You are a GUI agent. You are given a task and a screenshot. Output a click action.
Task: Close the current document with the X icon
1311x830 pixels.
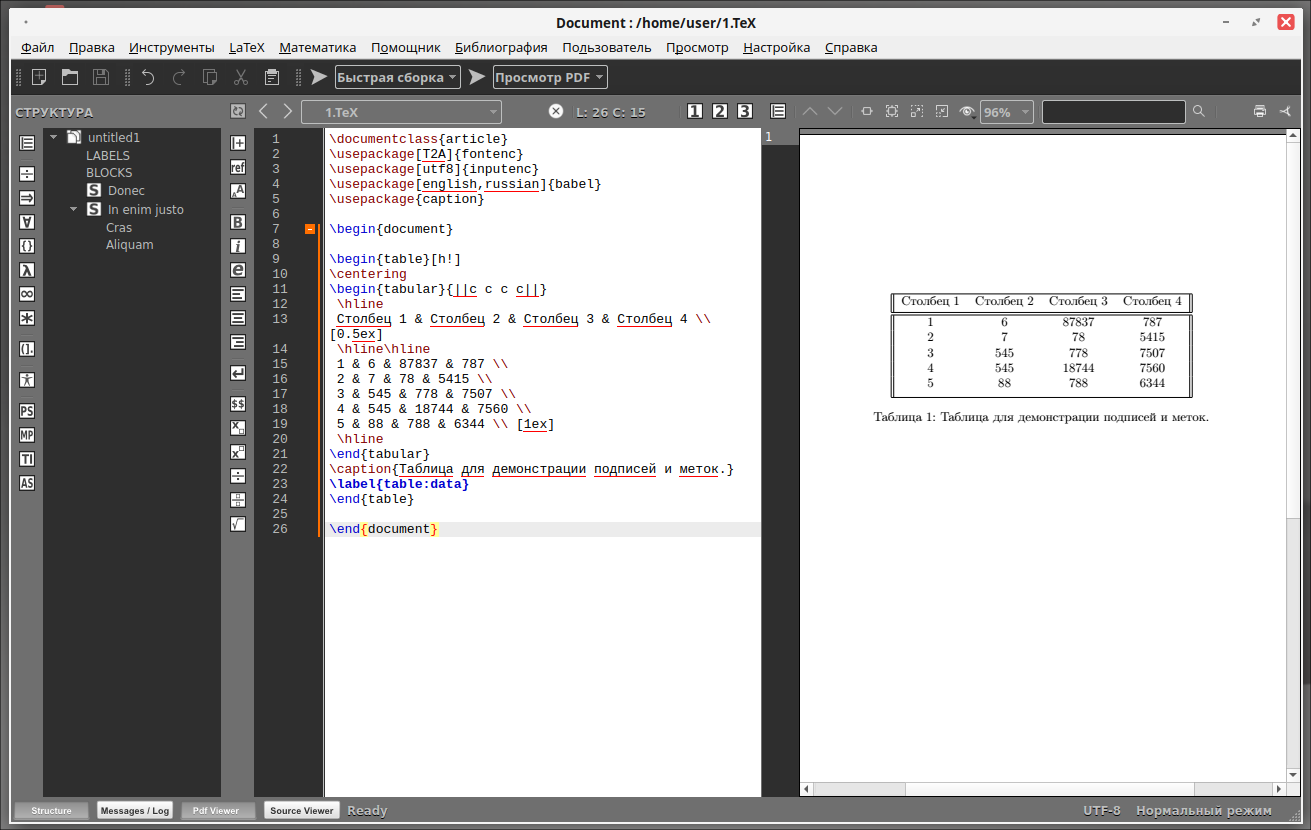556,111
